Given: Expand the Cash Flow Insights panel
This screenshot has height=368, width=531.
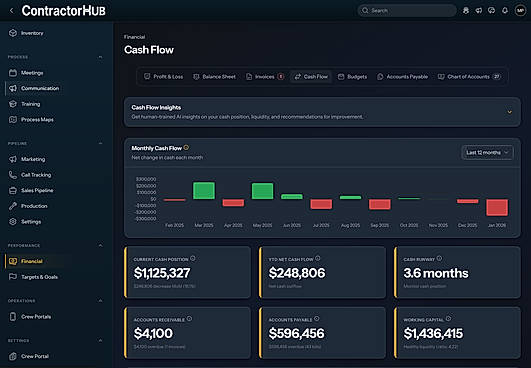Looking at the screenshot, I should [509, 112].
